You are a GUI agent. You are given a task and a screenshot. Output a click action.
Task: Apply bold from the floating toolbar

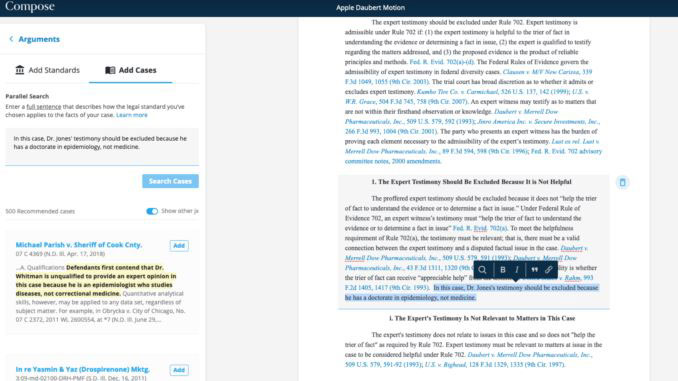502,270
